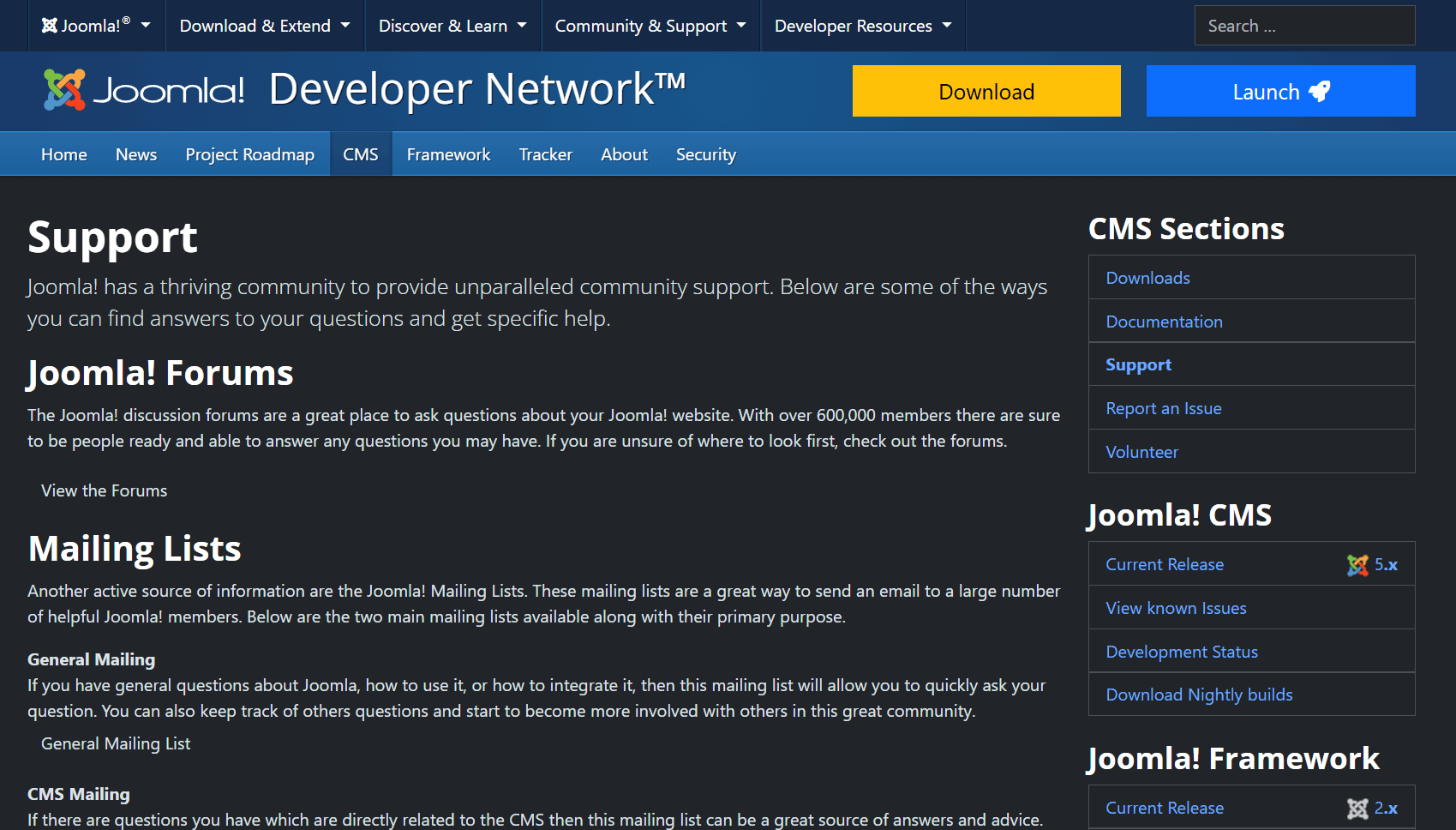Expand the Joomla! top menu dropdown
Viewport: 1456px width, 830px height.
coord(96,26)
